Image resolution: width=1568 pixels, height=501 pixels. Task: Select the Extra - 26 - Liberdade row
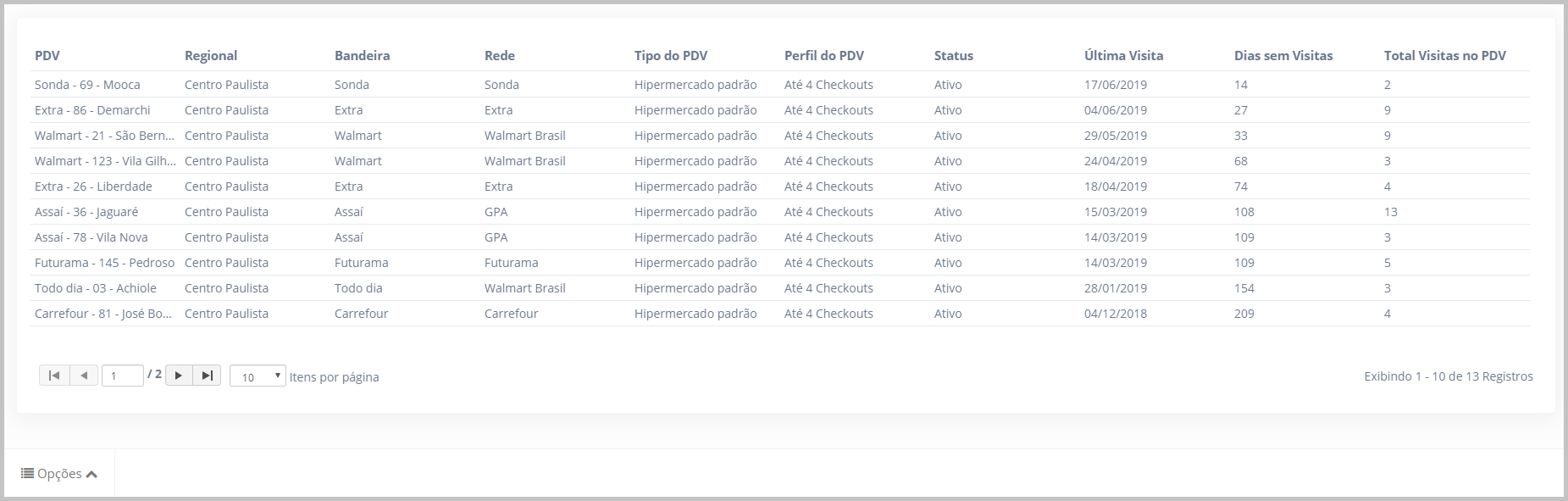pos(780,186)
